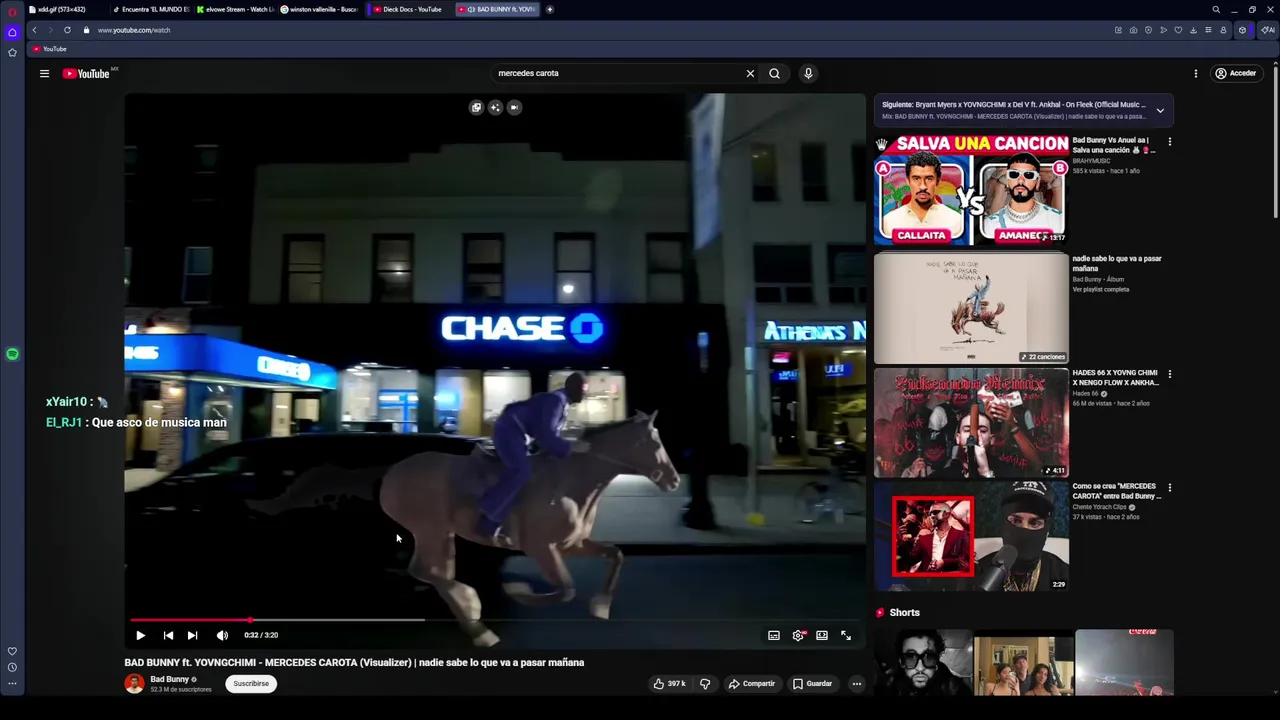Open options for Como se crea video
Screen dimensions: 1280x720
[x=1169, y=488]
